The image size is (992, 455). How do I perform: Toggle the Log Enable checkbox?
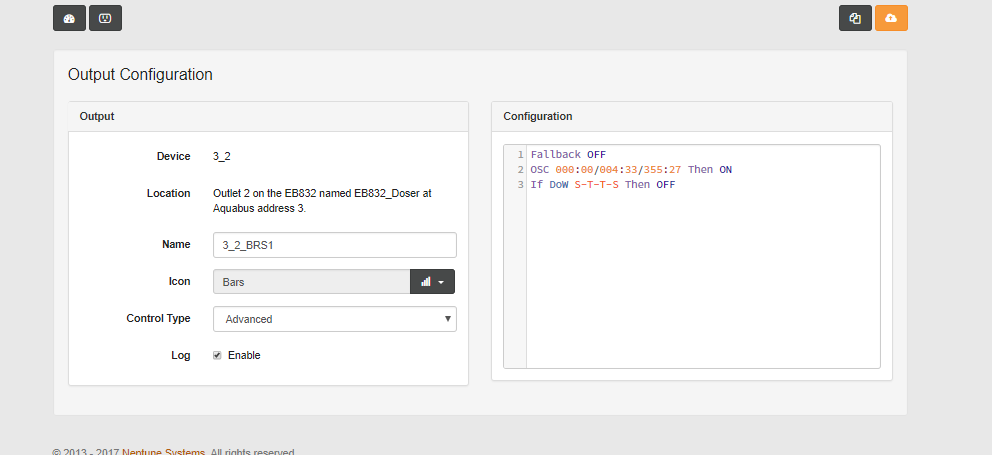click(x=217, y=356)
